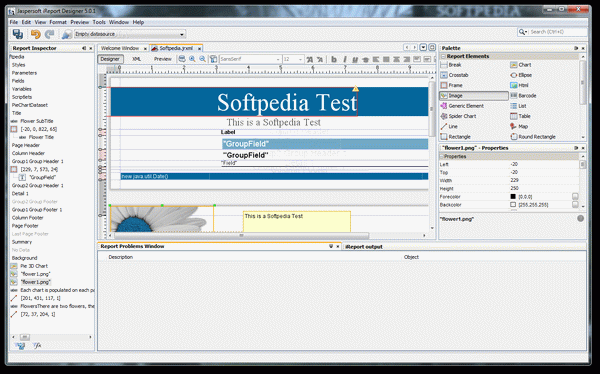Switch to the iReport output tab
The width and height of the screenshot is (600, 374).
(x=364, y=247)
